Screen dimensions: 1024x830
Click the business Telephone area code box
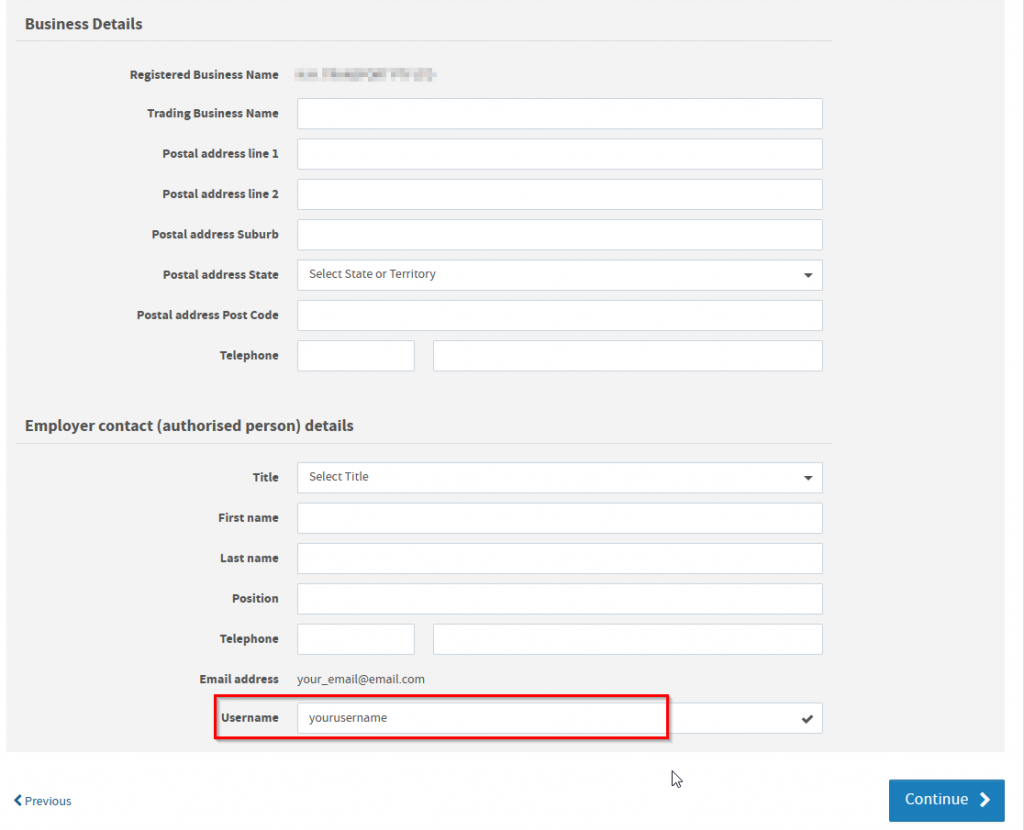(x=355, y=355)
